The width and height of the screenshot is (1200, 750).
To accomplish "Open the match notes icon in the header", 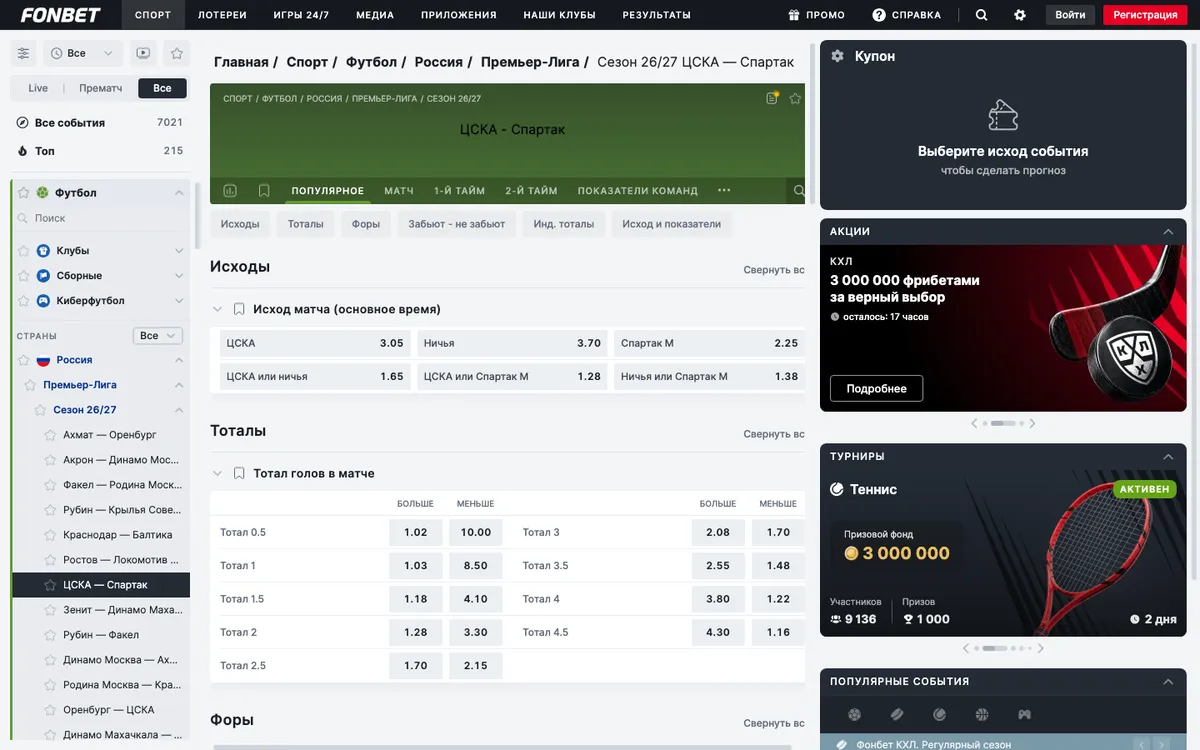I will point(772,98).
